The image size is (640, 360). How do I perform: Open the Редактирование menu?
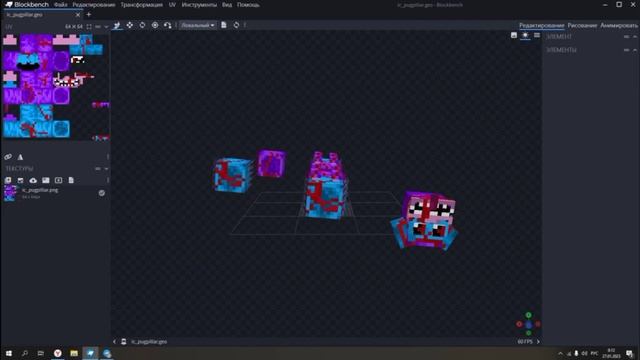click(94, 5)
